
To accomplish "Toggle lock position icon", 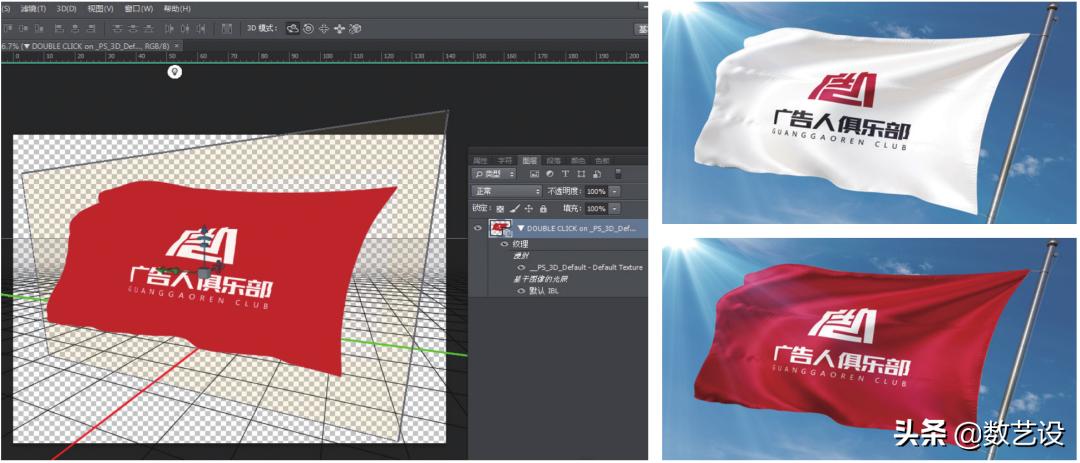I will 528,208.
